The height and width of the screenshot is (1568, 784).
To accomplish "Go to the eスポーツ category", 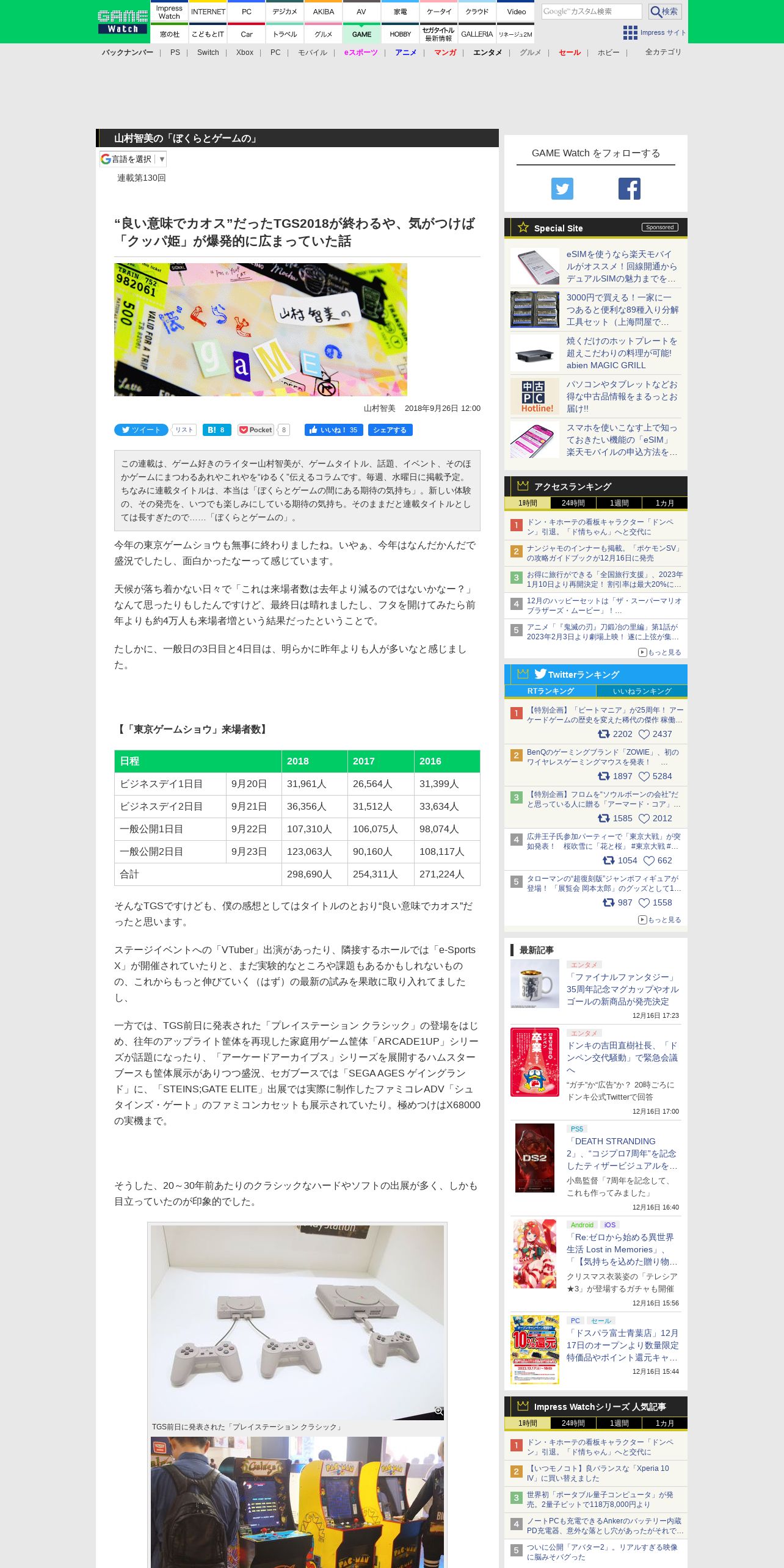I will tap(361, 53).
